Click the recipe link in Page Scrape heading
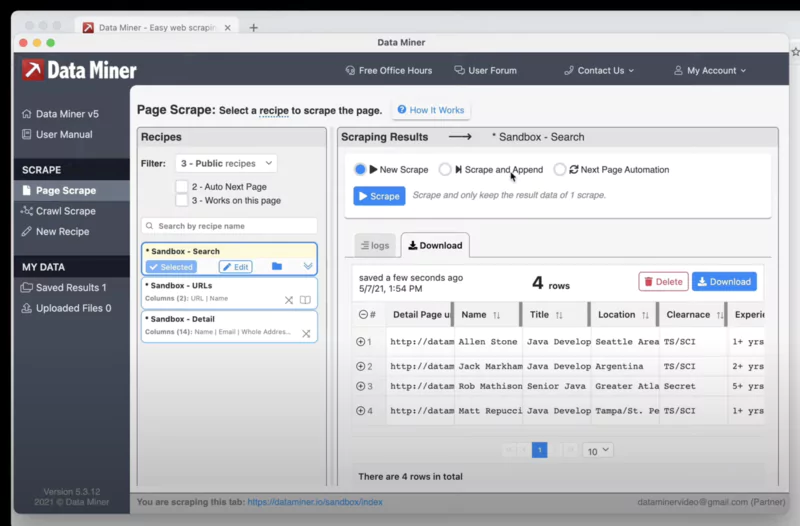The height and width of the screenshot is (526, 800). tap(274, 111)
